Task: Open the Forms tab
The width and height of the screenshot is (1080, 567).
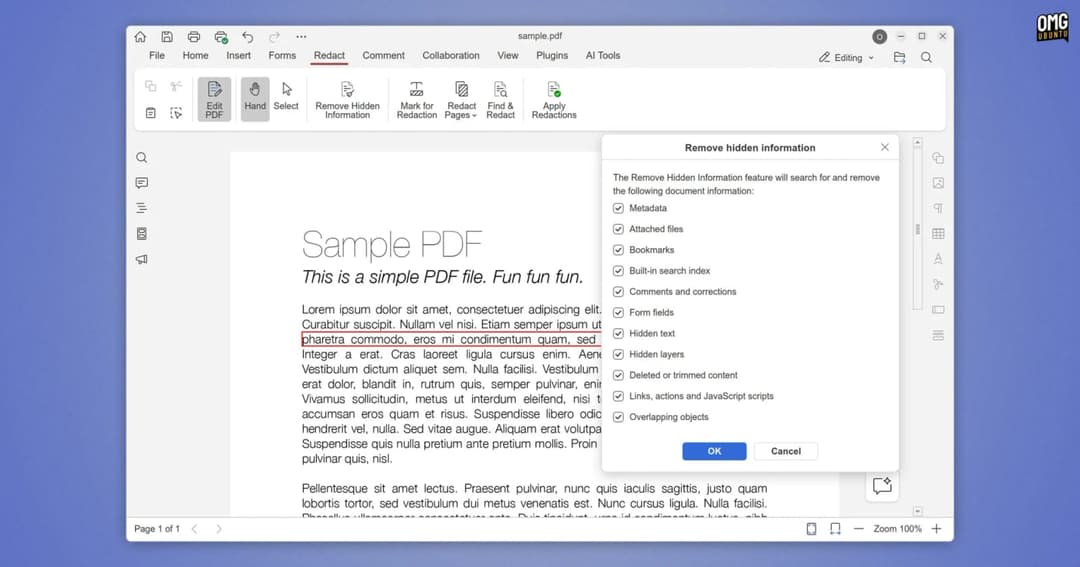Action: (282, 55)
